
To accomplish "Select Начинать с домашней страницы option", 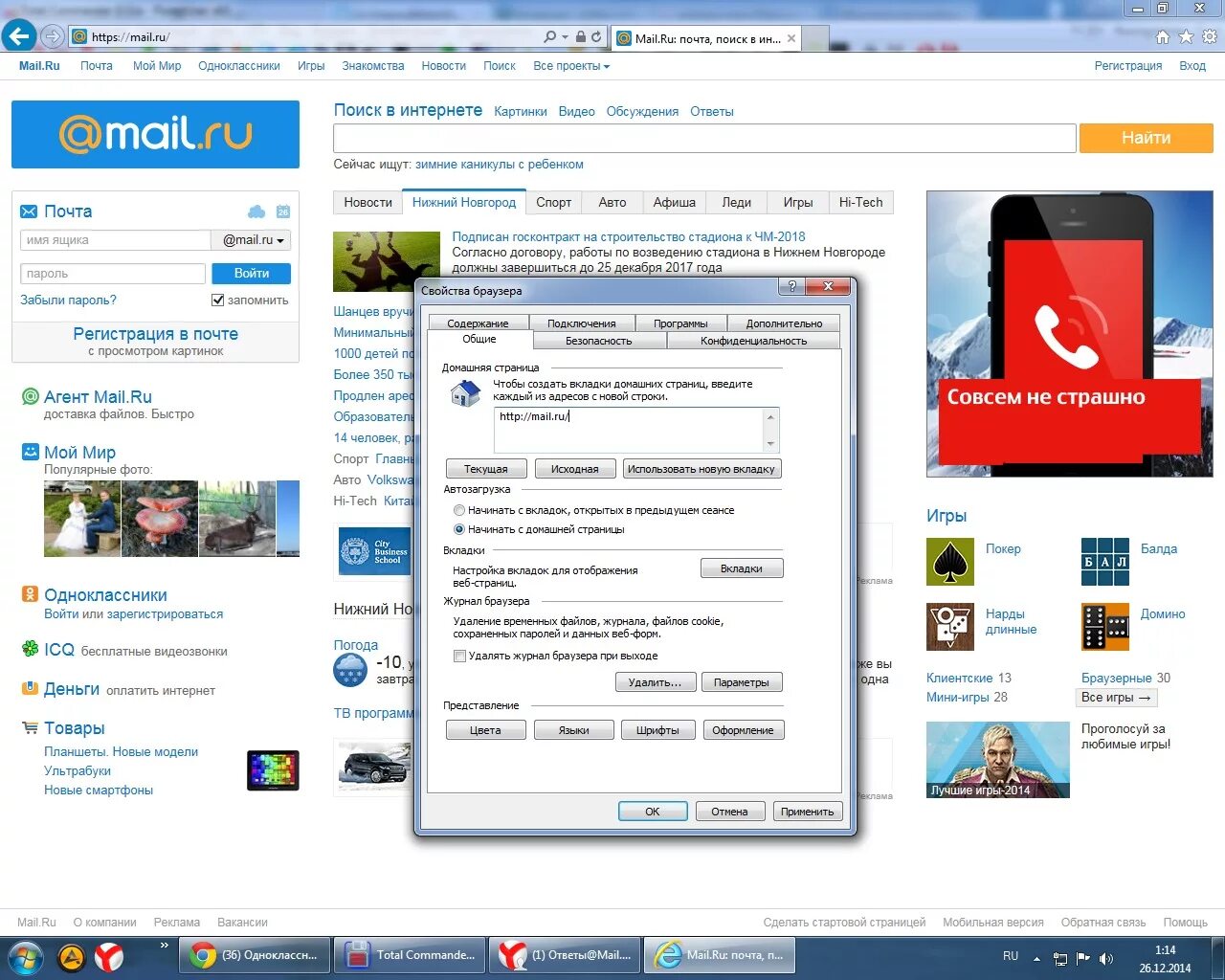I will [x=459, y=529].
